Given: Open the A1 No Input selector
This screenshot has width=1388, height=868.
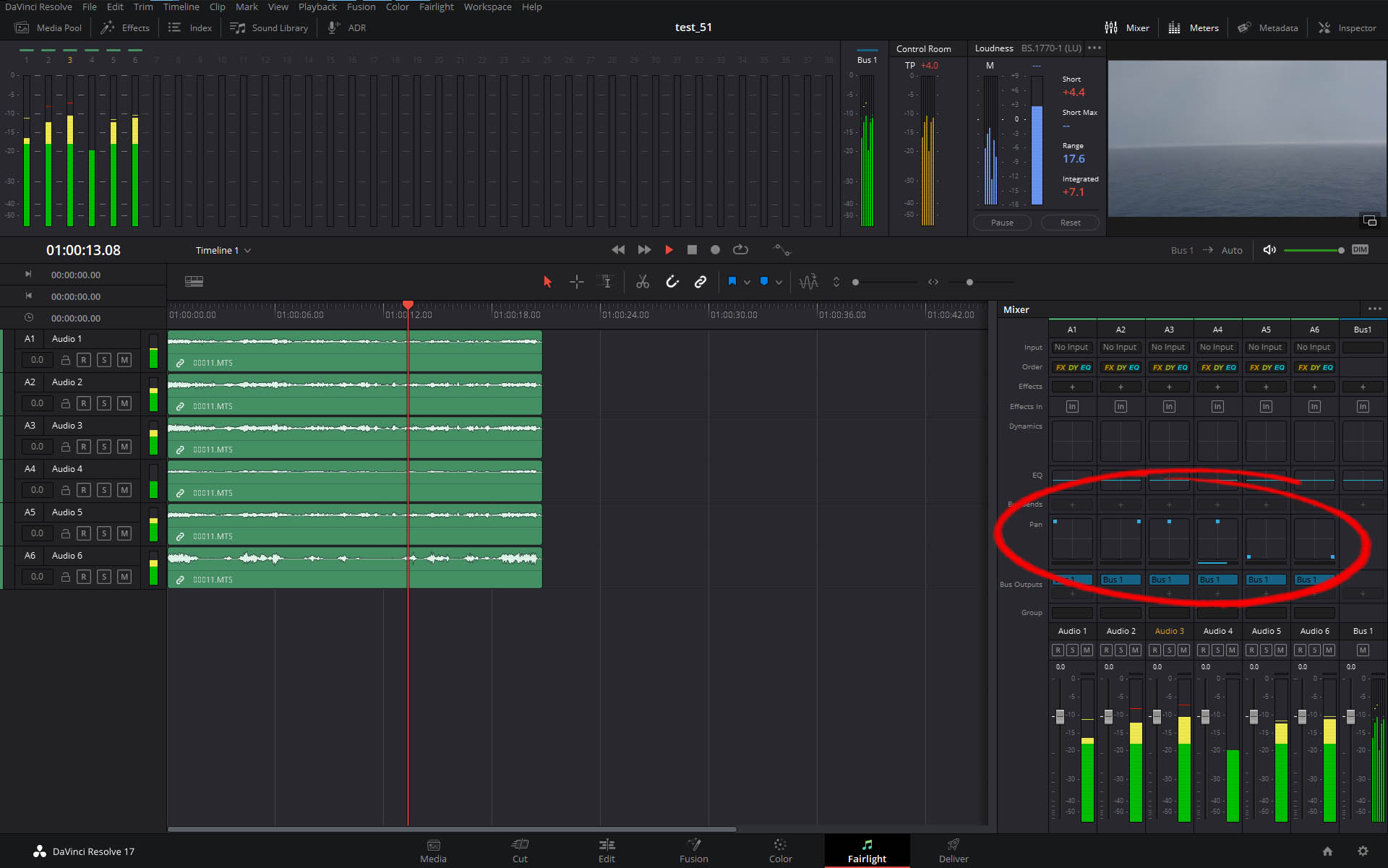Looking at the screenshot, I should tap(1071, 348).
